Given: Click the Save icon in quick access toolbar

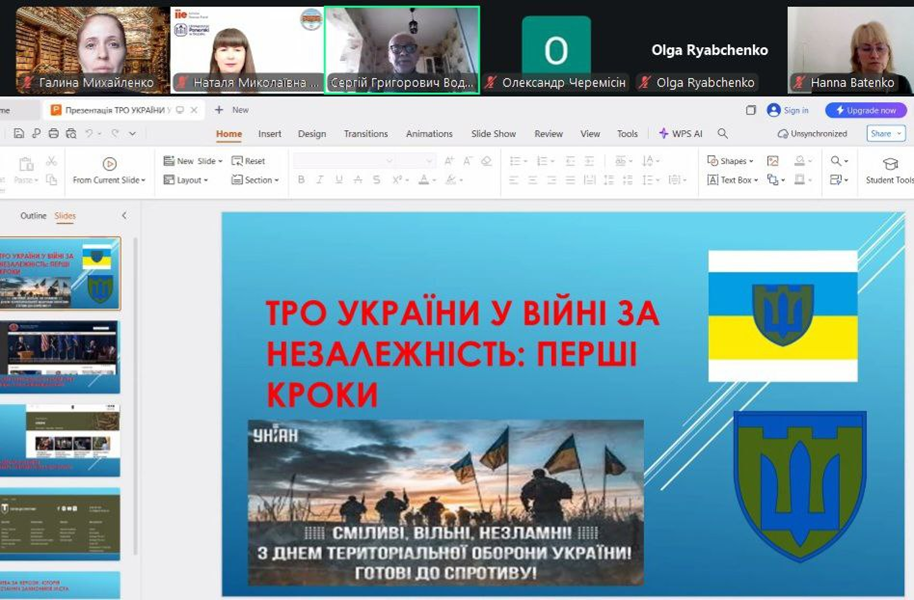Looking at the screenshot, I should coord(19,134).
